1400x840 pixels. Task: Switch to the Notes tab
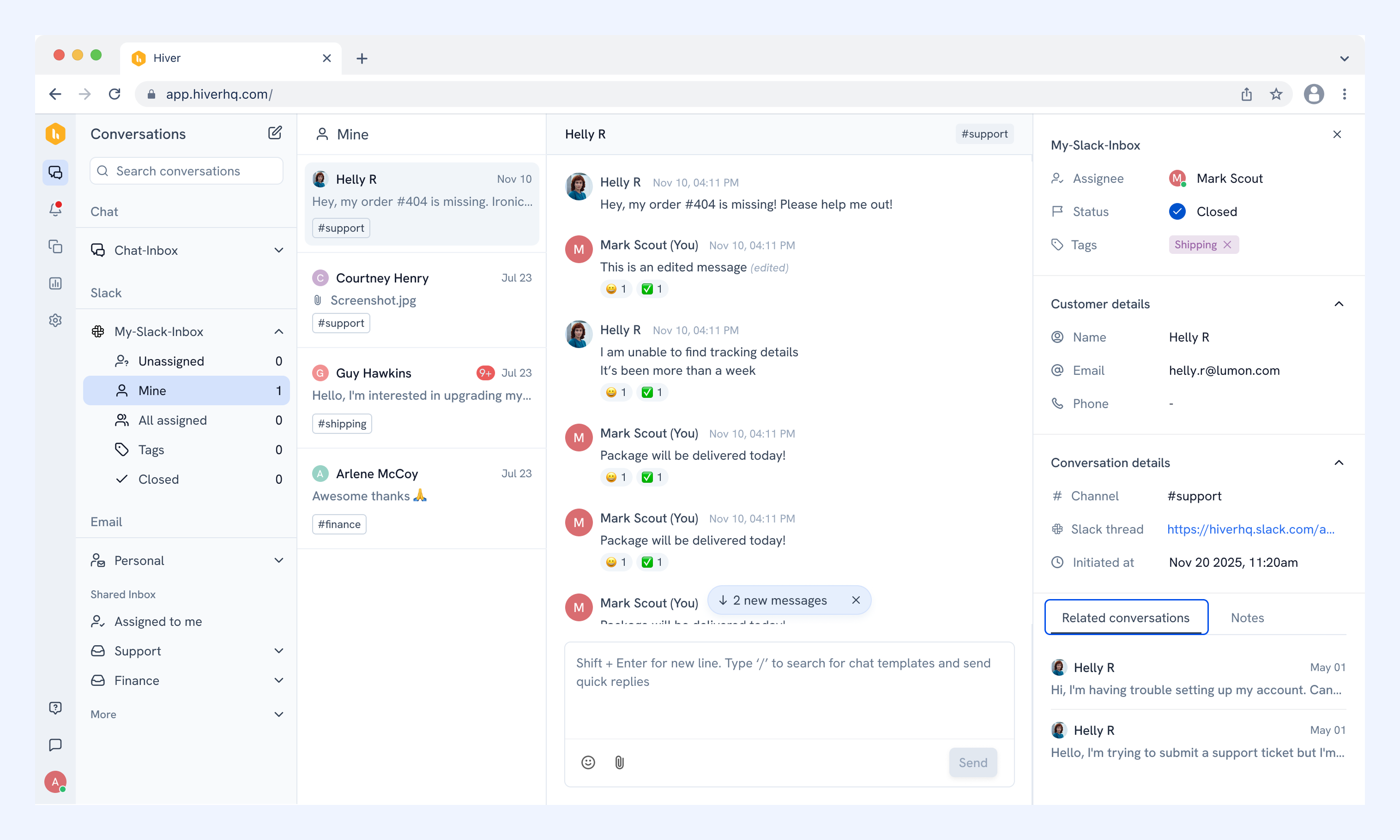pos(1247,618)
